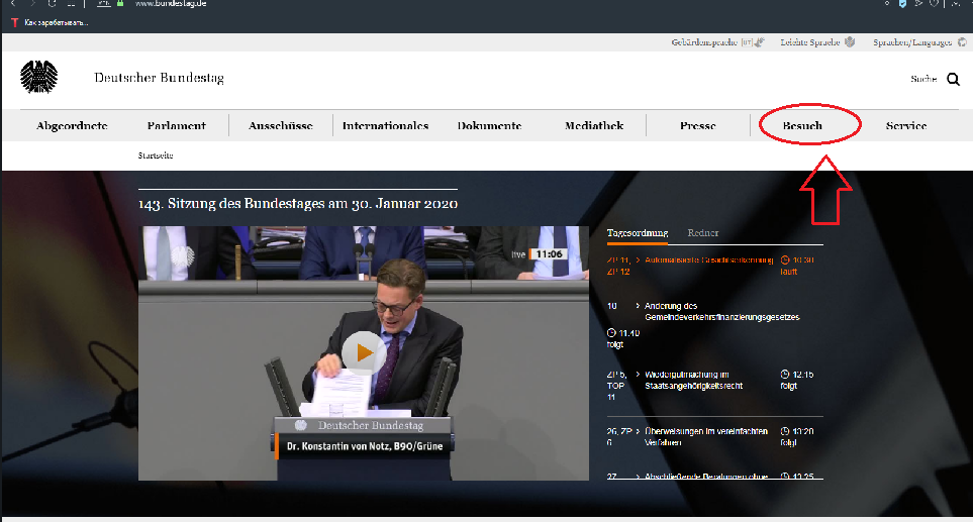Open the Presse menu
This screenshot has height=522, width=973.
point(698,125)
